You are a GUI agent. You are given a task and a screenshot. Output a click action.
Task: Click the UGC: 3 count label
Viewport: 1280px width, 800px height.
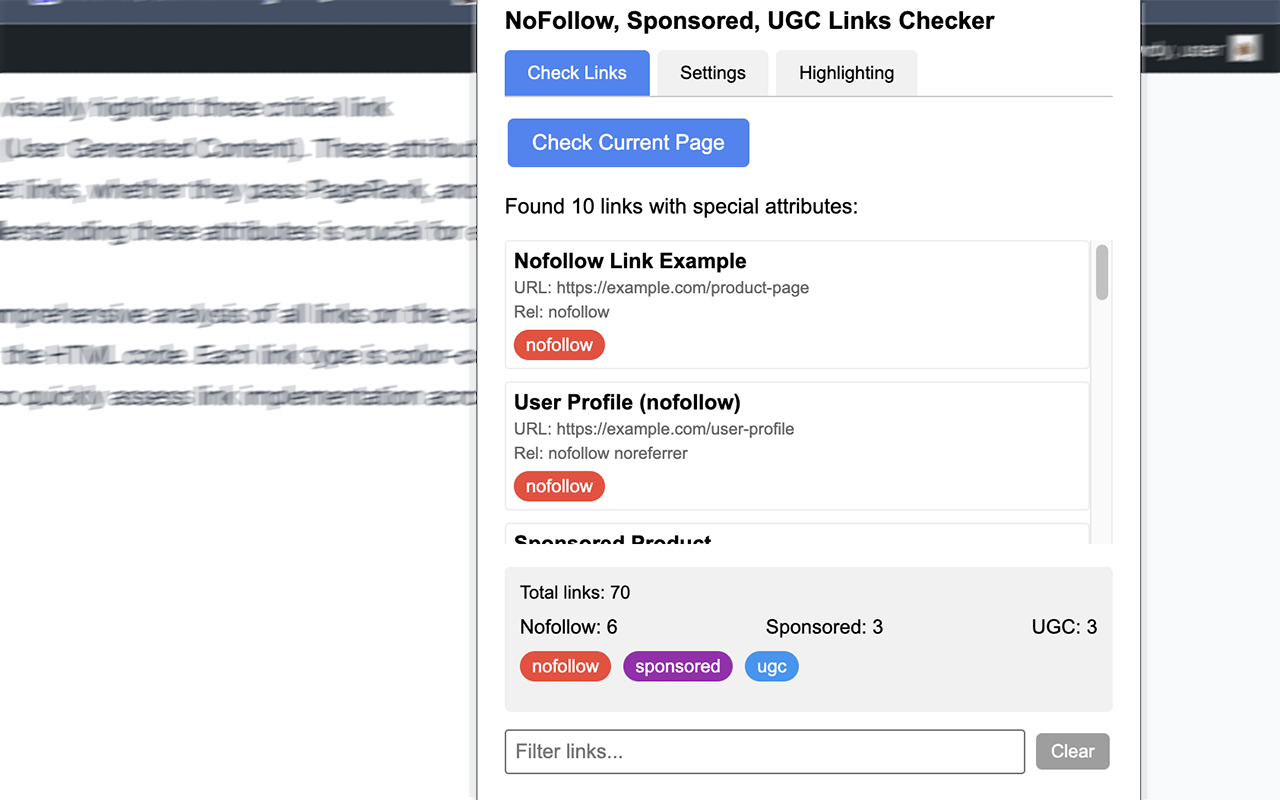point(1064,627)
